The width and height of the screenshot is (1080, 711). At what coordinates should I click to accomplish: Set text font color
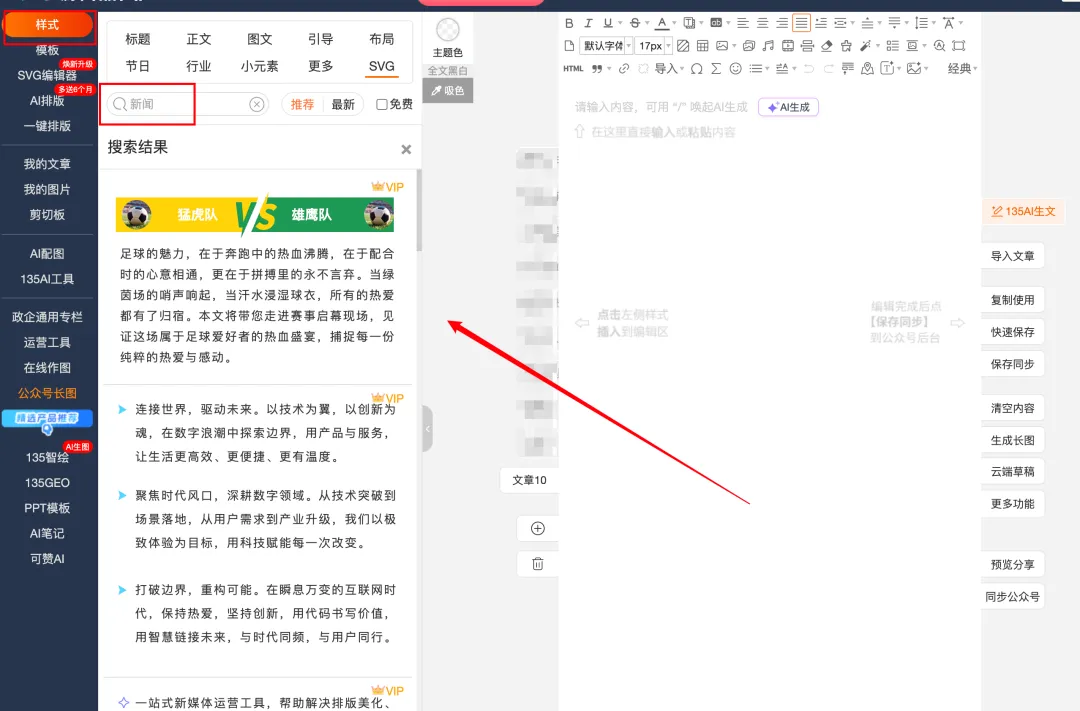tap(662, 23)
